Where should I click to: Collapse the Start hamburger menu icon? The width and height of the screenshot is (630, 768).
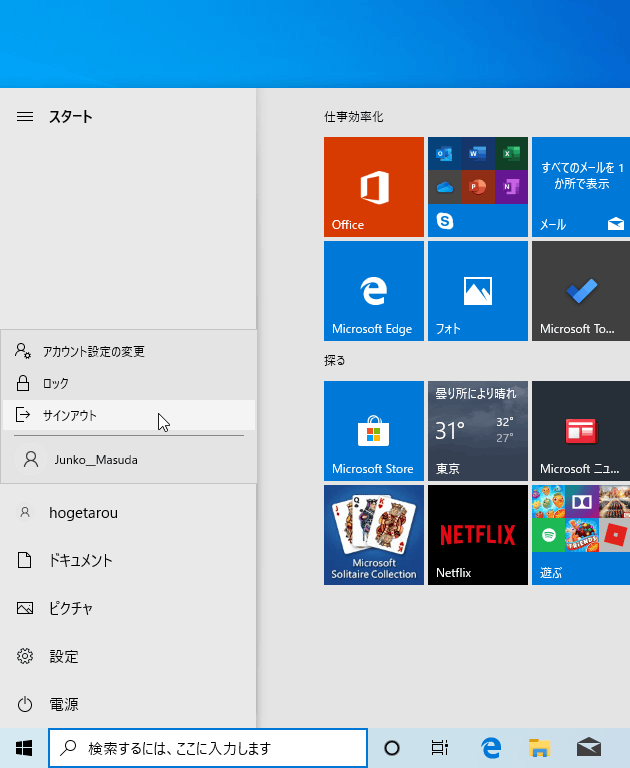coord(25,117)
